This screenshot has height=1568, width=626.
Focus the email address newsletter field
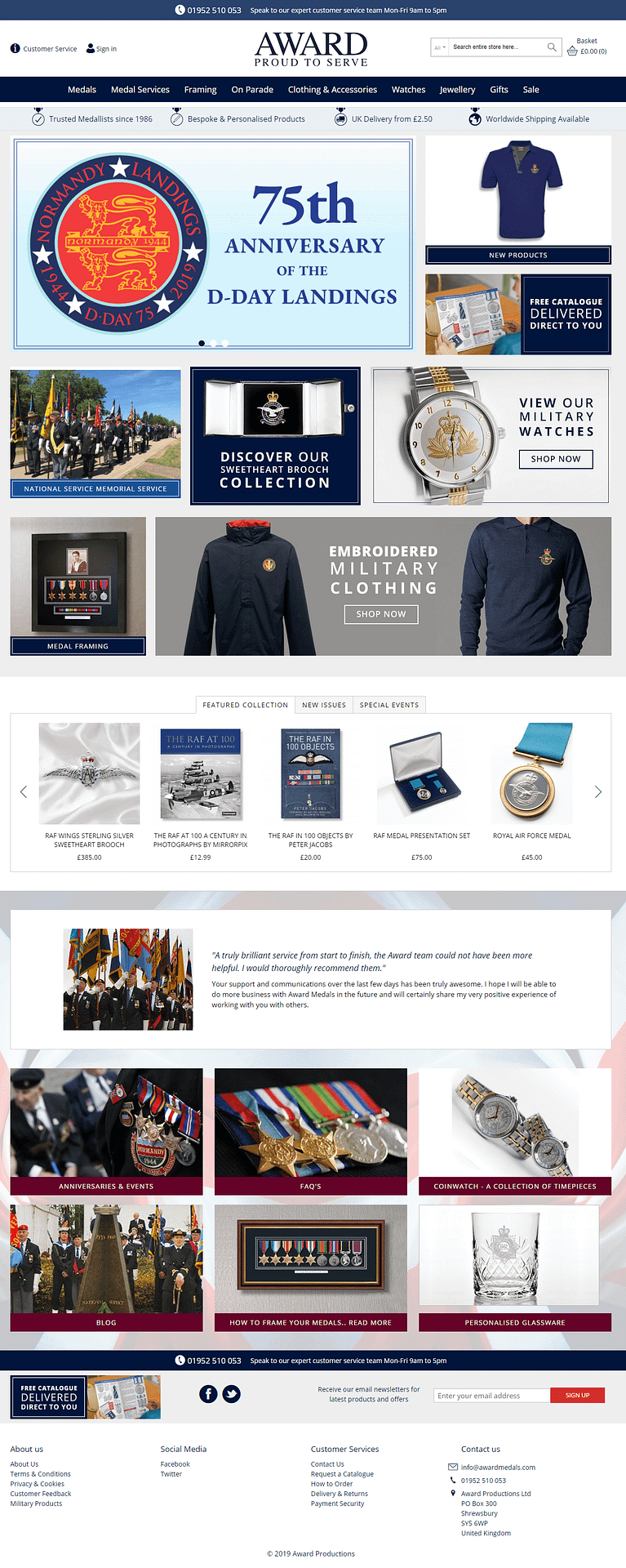tap(492, 1395)
